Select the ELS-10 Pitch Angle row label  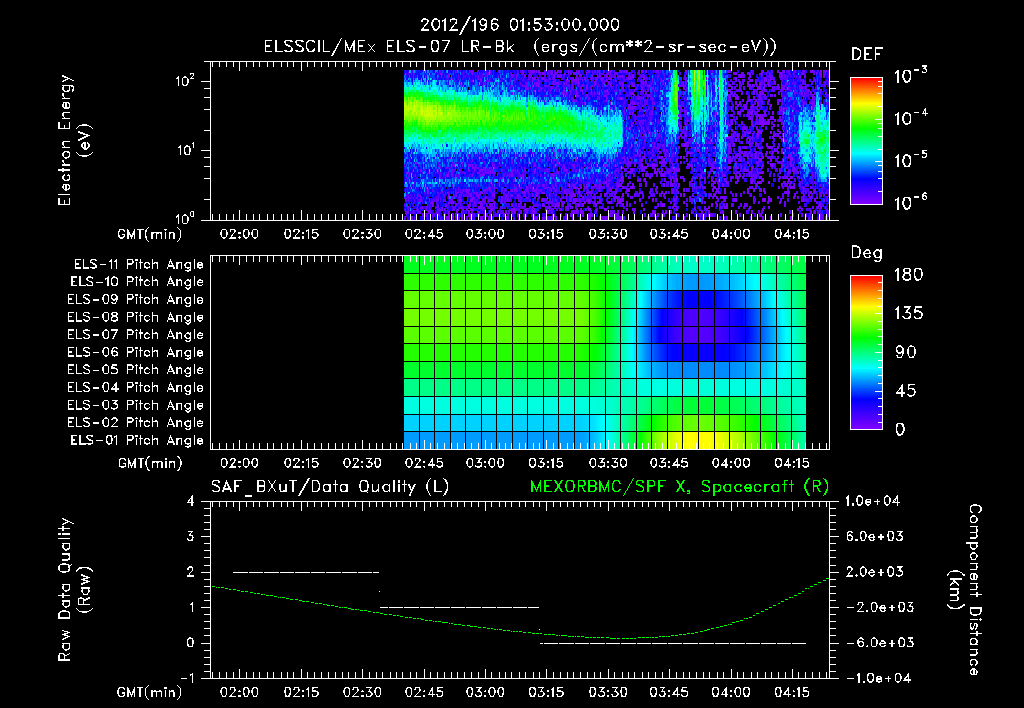(x=137, y=282)
